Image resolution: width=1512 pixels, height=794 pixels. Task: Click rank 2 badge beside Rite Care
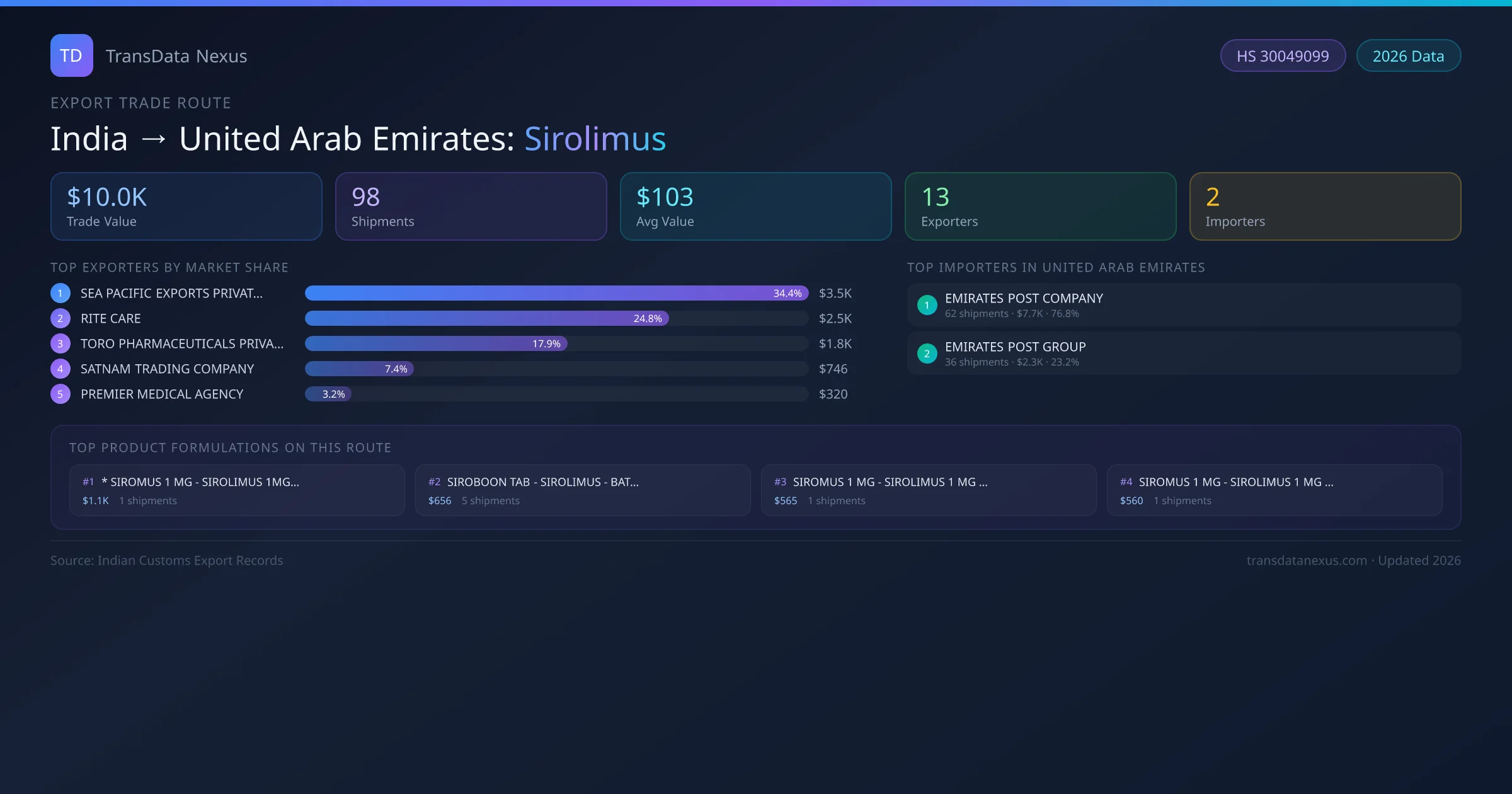tap(60, 318)
